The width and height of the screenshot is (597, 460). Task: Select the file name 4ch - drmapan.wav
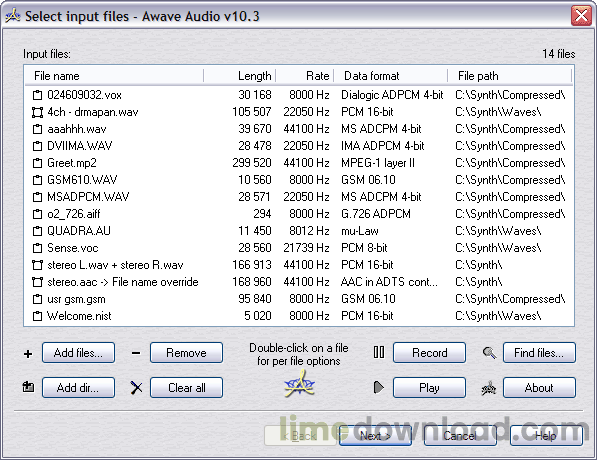pyautogui.click(x=93, y=112)
